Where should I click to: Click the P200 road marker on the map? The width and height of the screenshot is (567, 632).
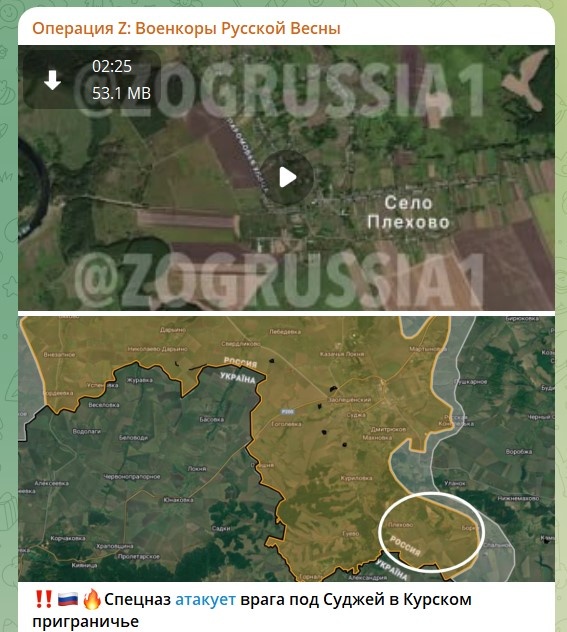[x=287, y=412]
